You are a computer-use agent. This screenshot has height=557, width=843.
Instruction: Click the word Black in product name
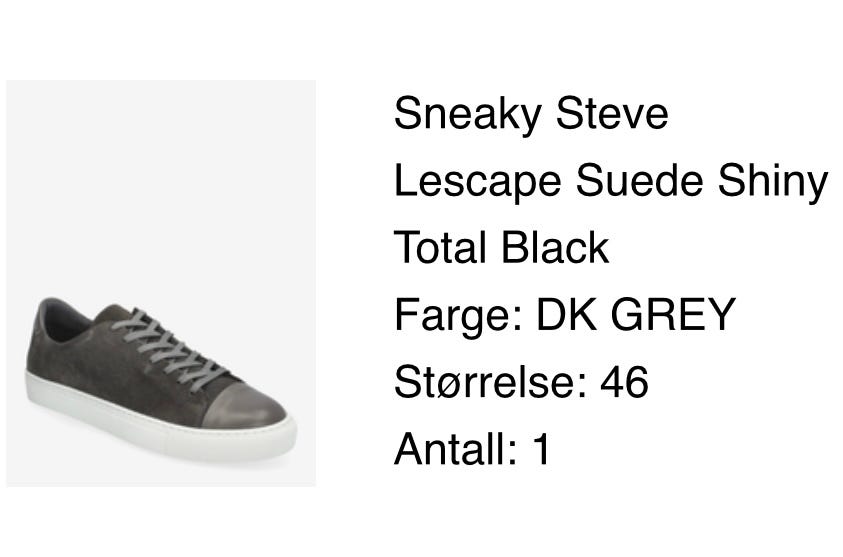[555, 247]
